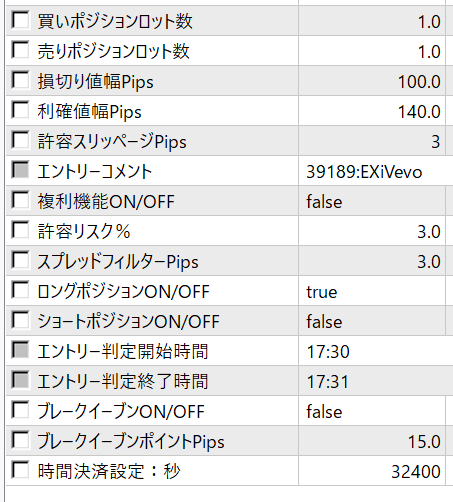Toggle the エントリーコメント checkbox
Screen dimensions: 453x502
[20, 170]
